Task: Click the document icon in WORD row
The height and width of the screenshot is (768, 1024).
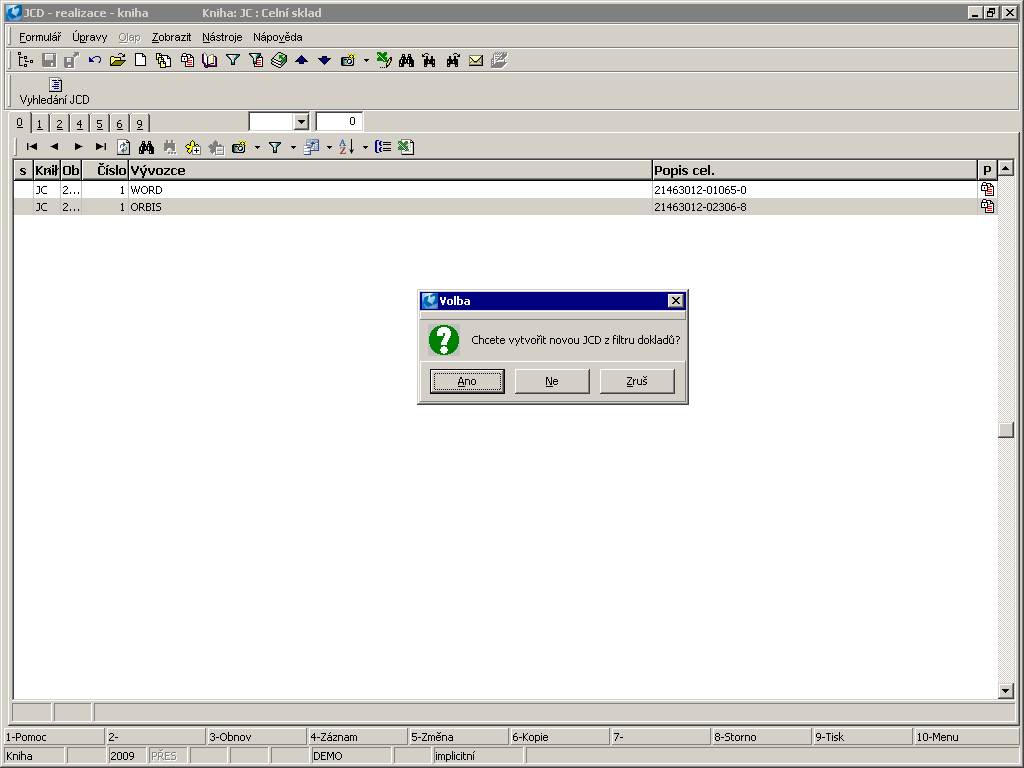Action: pyautogui.click(x=987, y=189)
